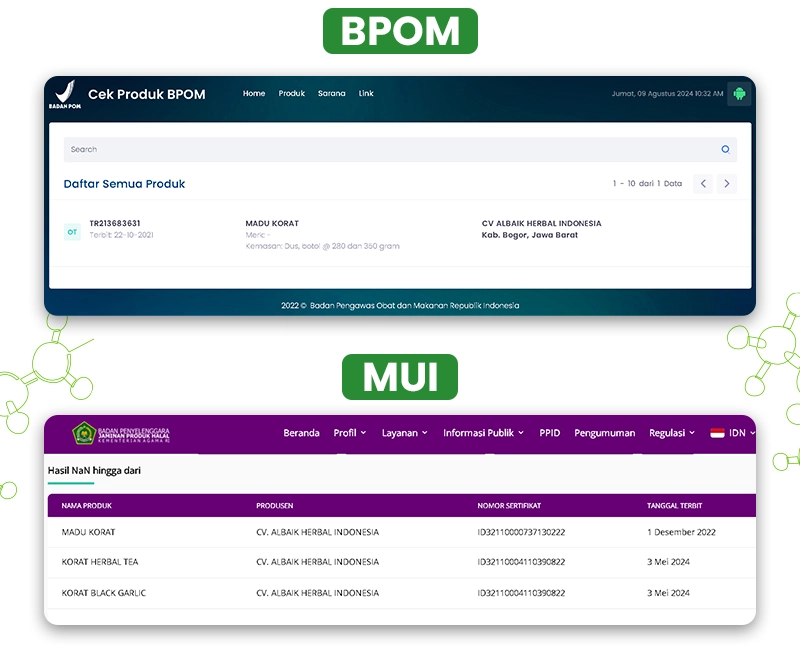Click the 1 Desember 2022 date
This screenshot has width=800, height=659.
tap(681, 533)
